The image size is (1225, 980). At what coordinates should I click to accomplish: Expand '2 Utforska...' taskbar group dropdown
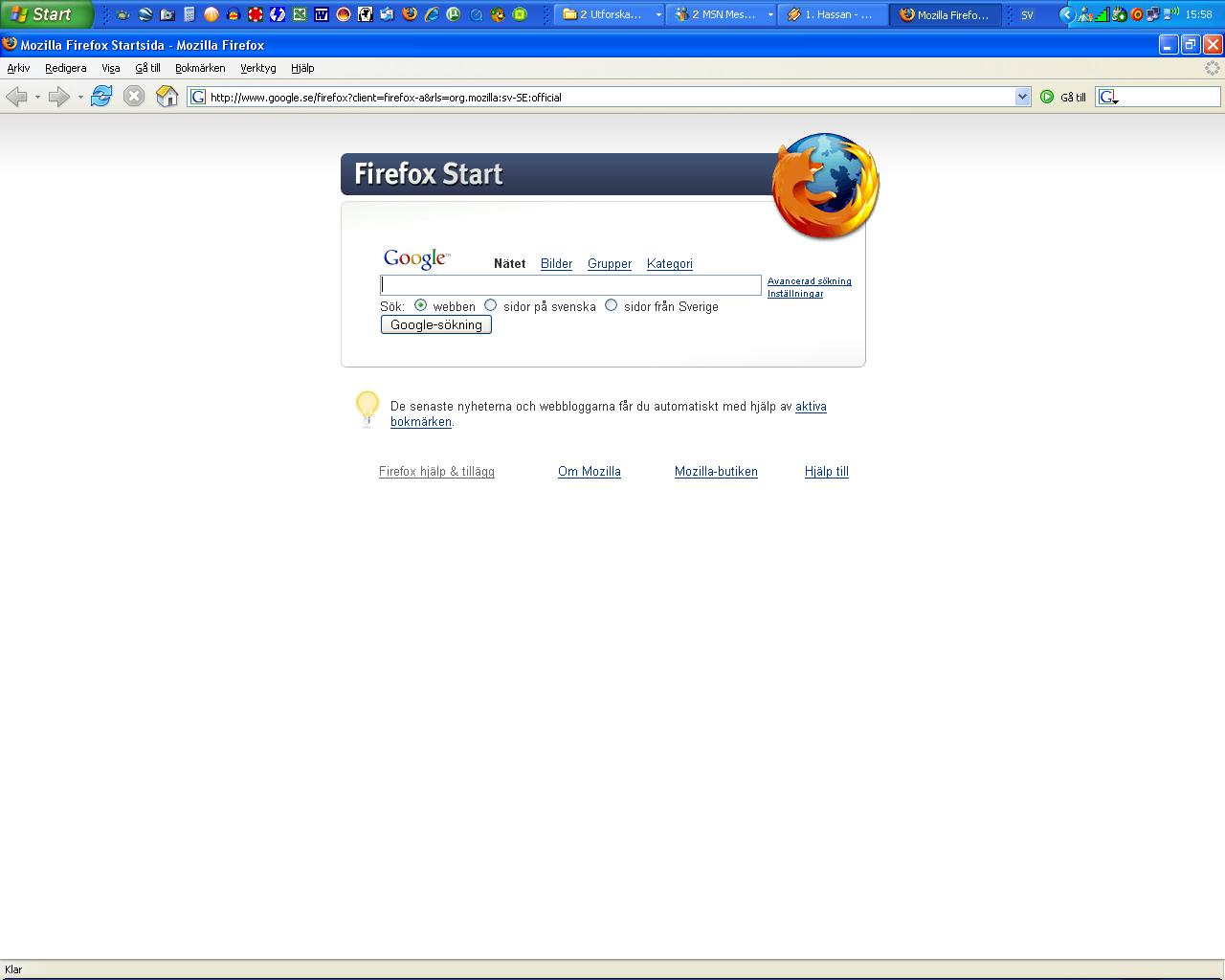[x=658, y=14]
